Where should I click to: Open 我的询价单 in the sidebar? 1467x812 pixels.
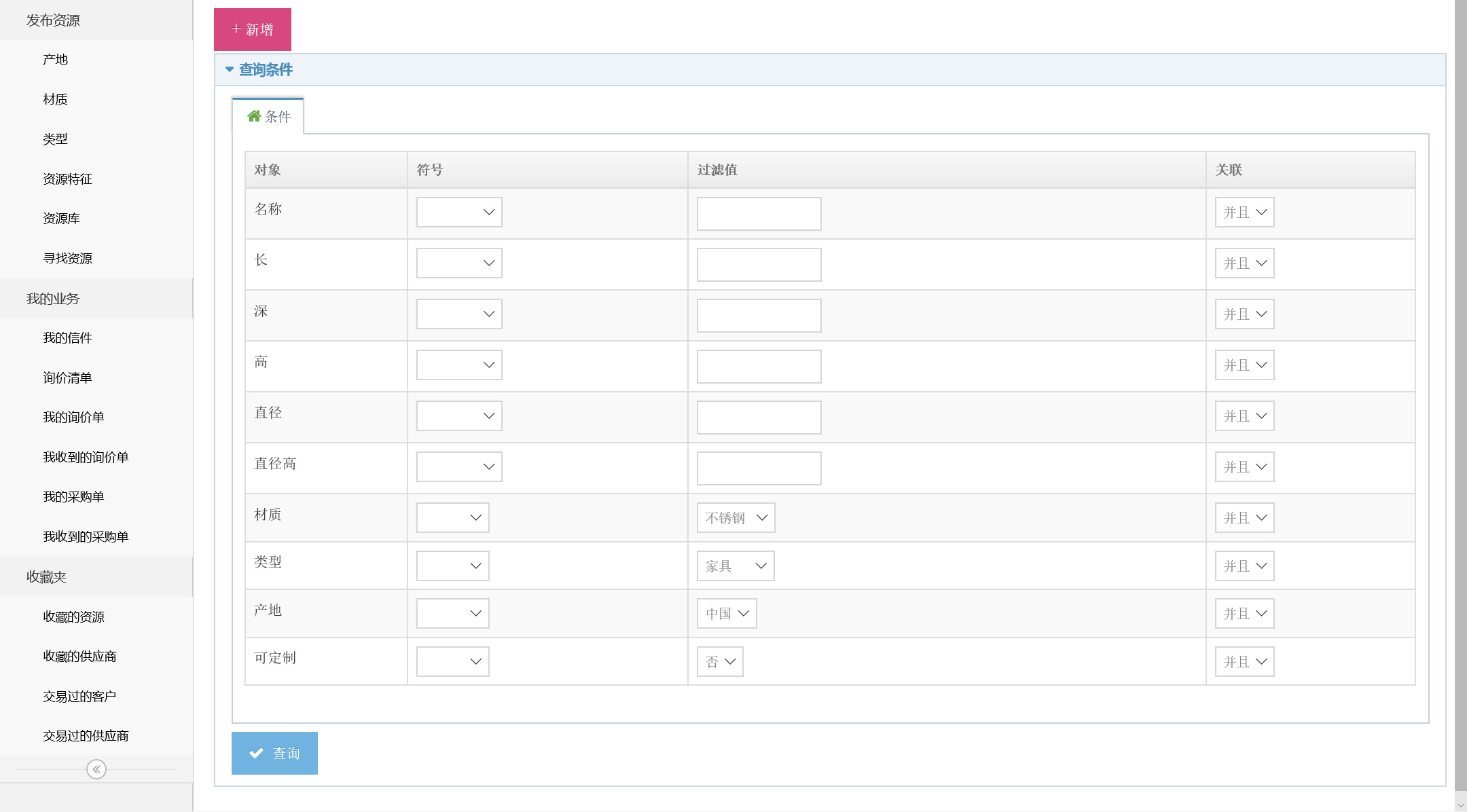point(96,418)
